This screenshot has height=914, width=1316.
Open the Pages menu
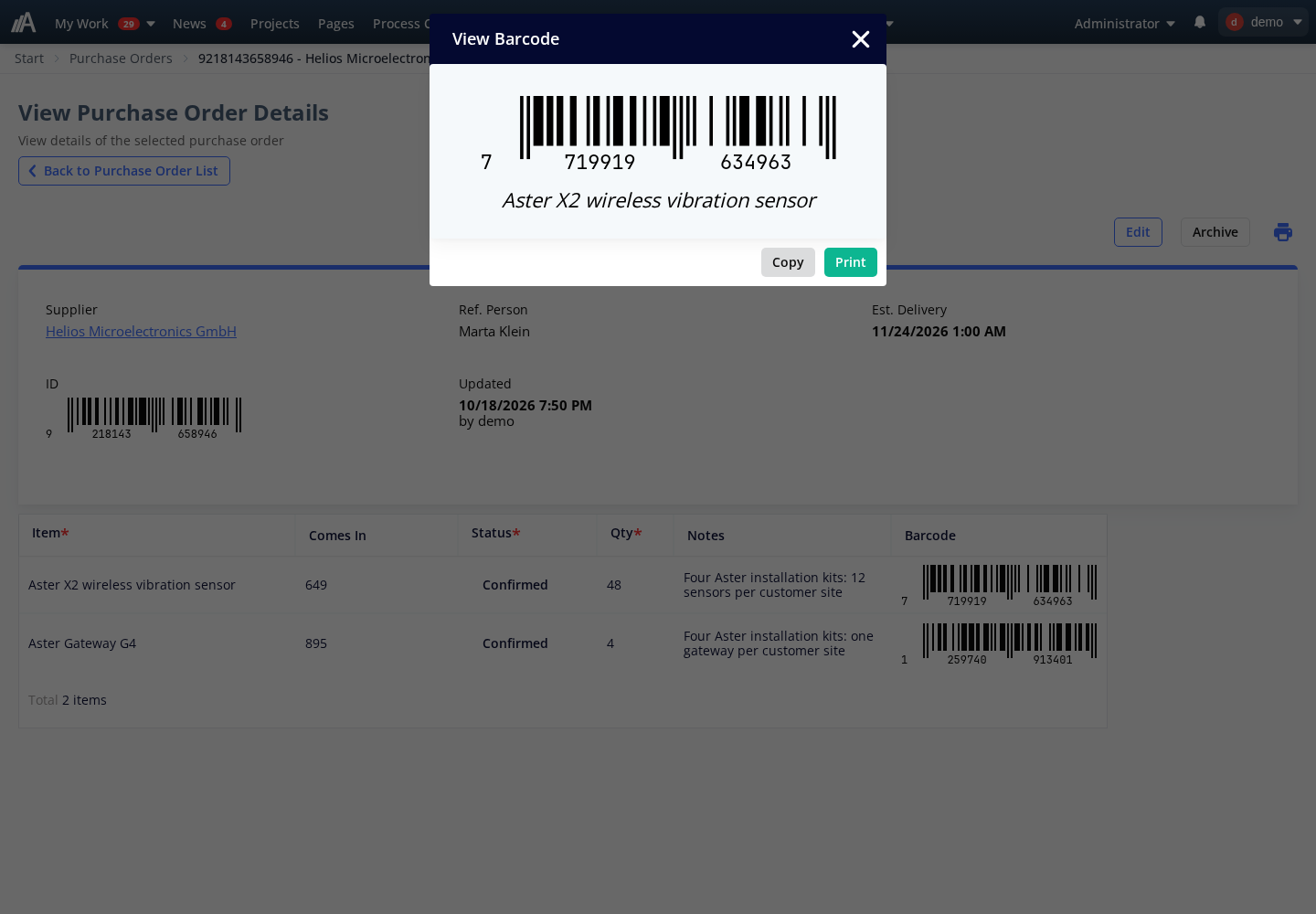click(x=336, y=23)
